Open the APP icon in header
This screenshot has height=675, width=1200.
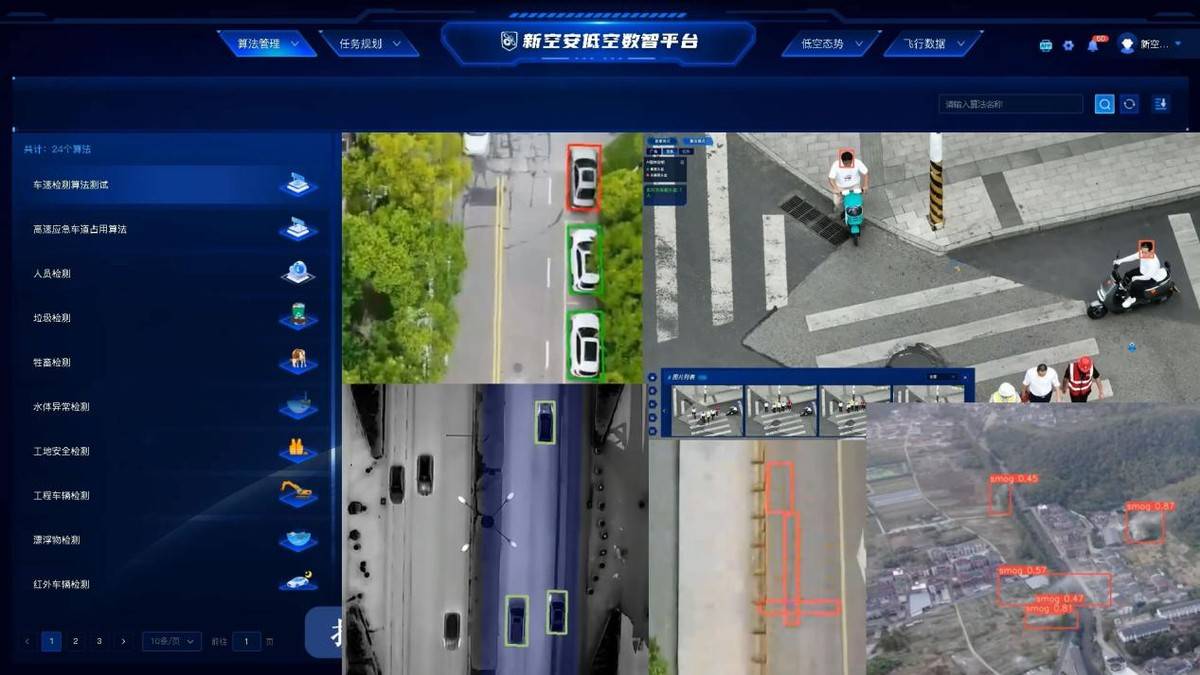point(1046,45)
